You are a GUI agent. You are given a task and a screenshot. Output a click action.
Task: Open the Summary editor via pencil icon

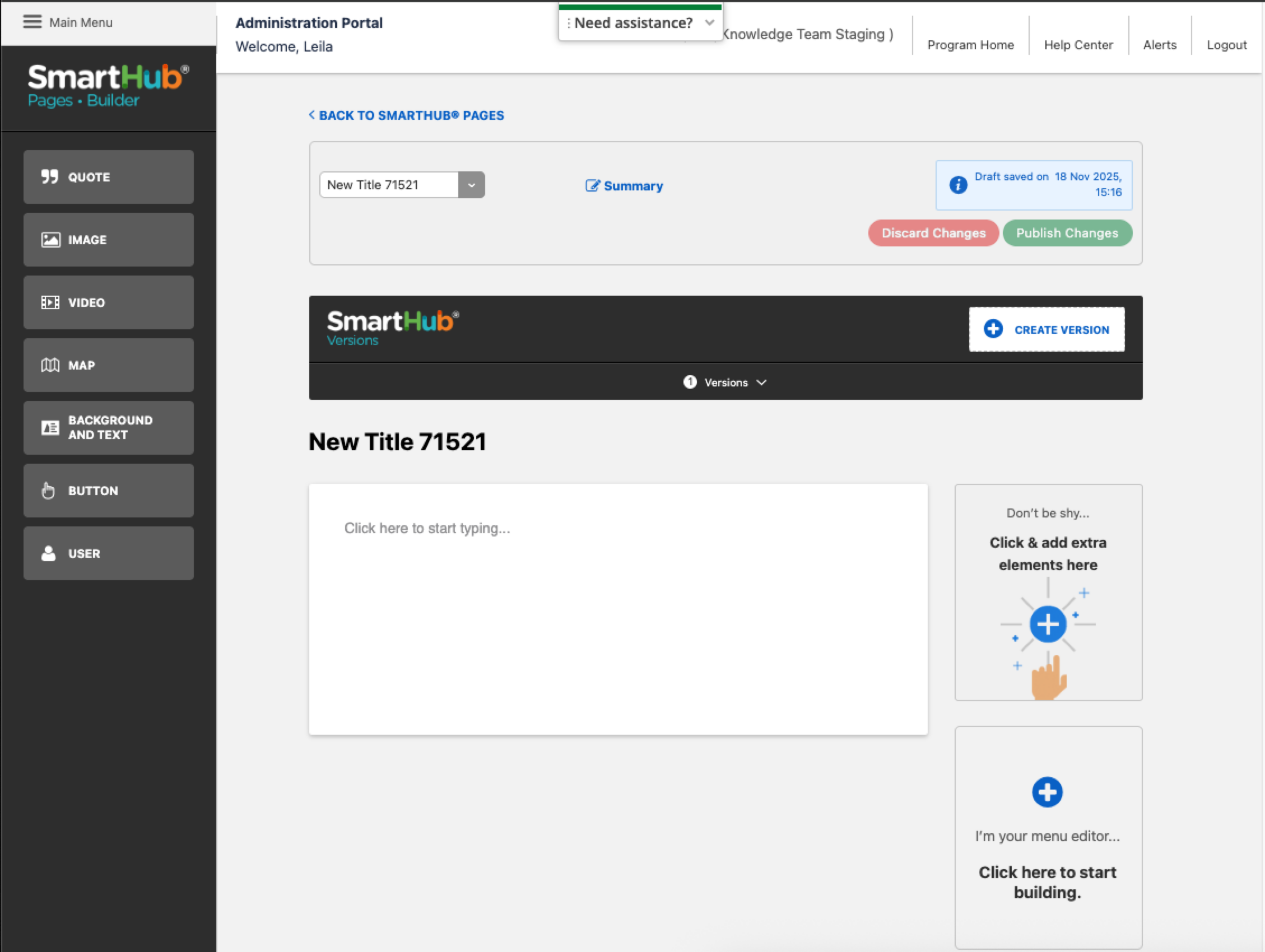(x=593, y=185)
